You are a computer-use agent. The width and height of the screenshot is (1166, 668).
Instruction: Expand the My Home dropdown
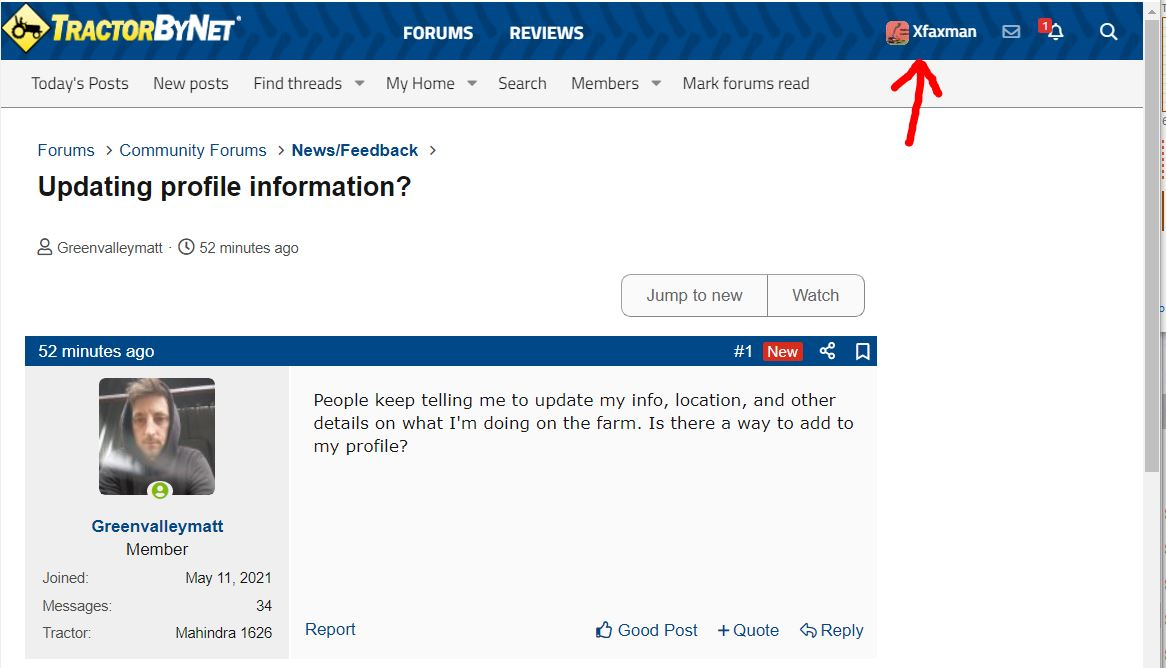(x=472, y=84)
